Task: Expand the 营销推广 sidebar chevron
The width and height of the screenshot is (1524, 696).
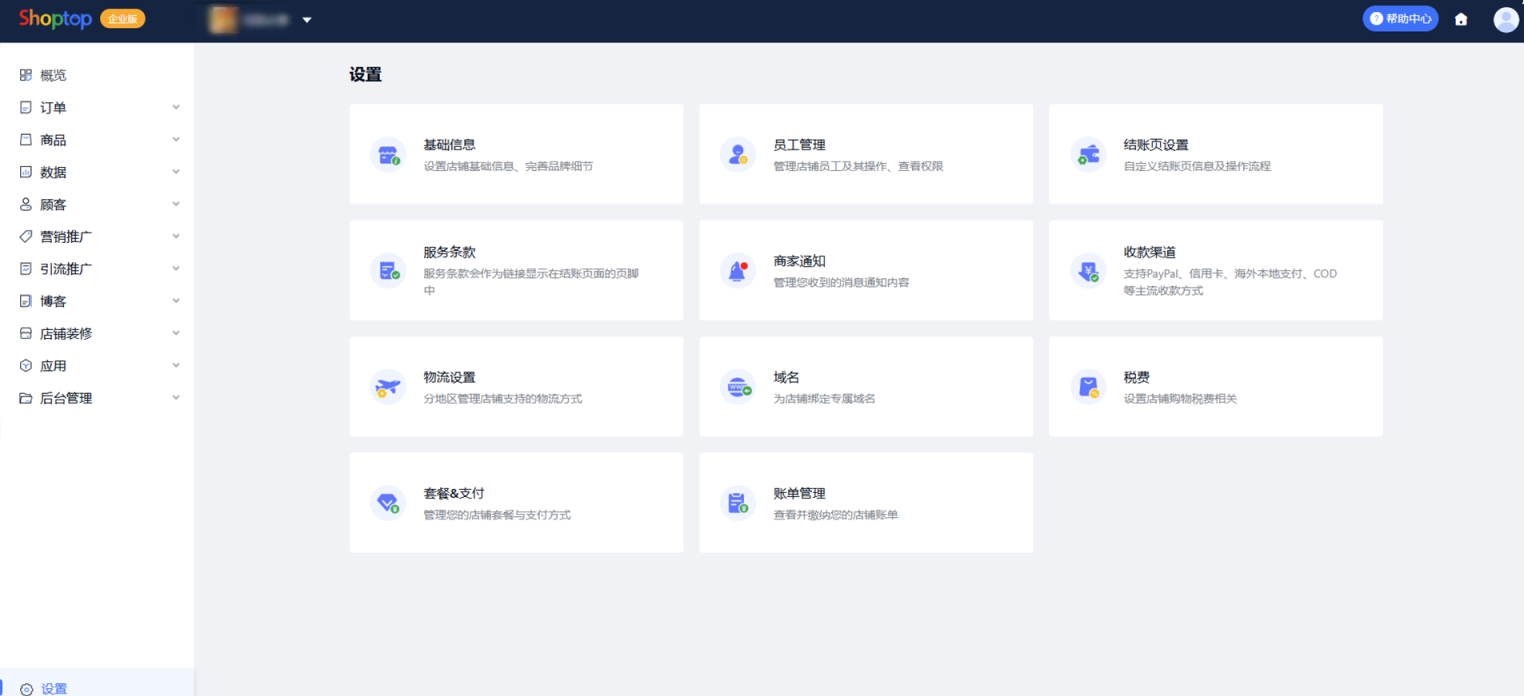Action: [x=176, y=237]
